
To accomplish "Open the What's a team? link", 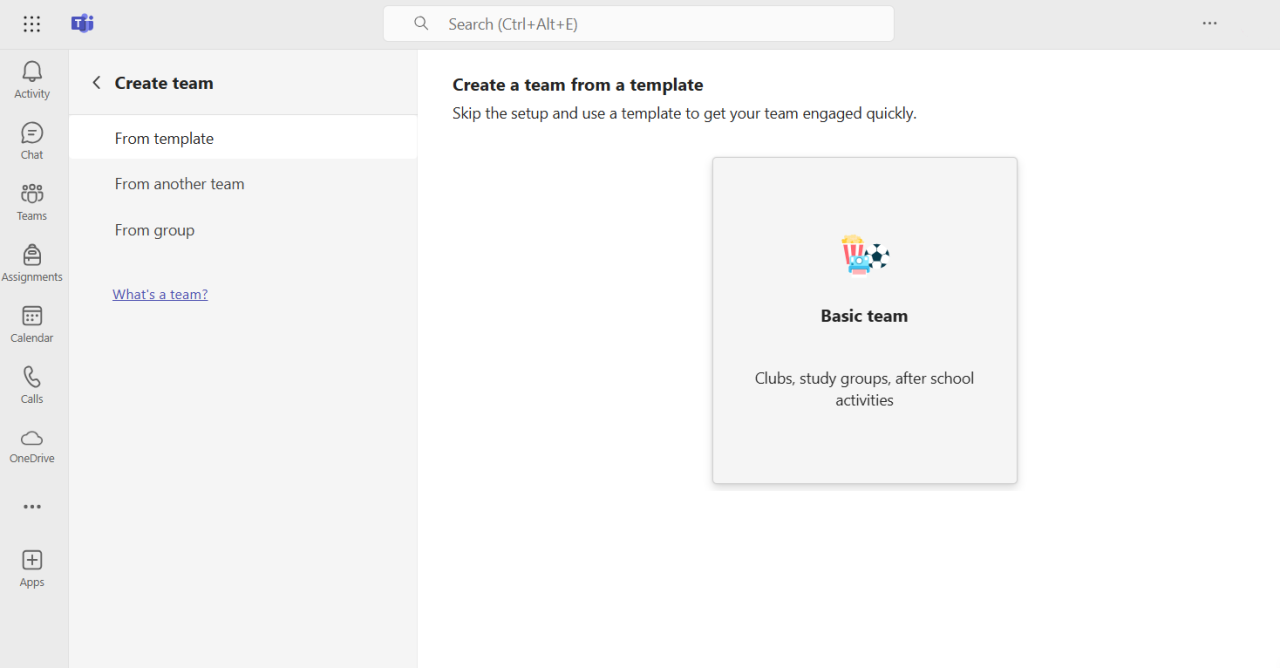I will (x=160, y=294).
